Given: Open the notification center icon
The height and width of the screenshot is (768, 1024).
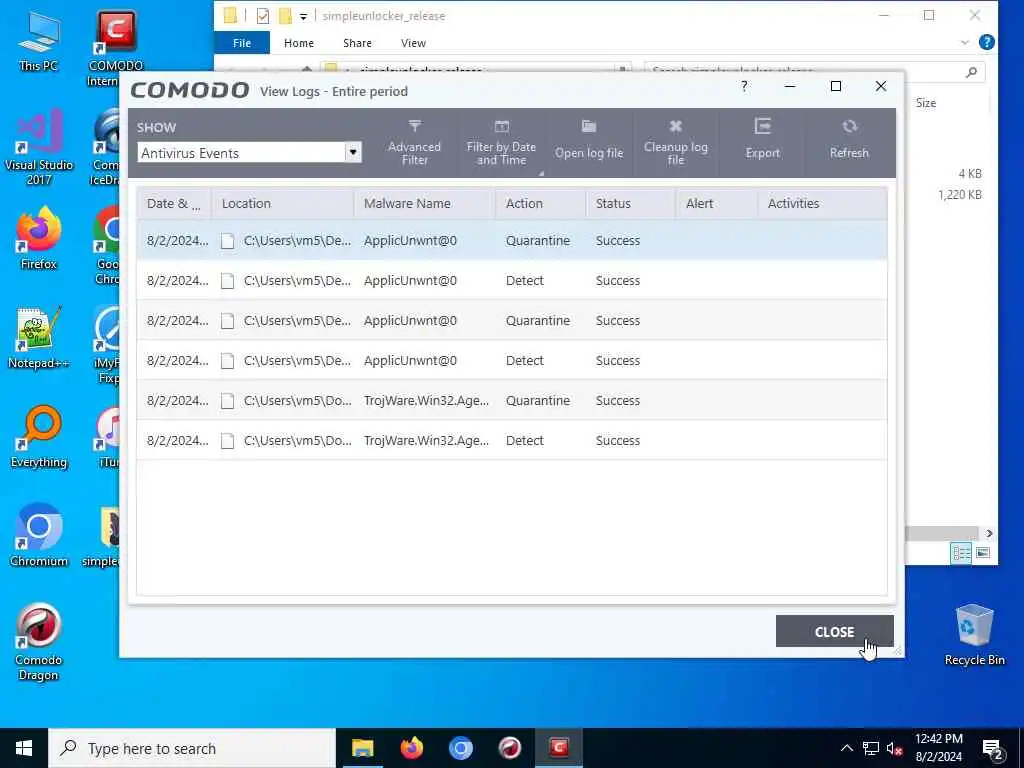Looking at the screenshot, I should [992, 750].
